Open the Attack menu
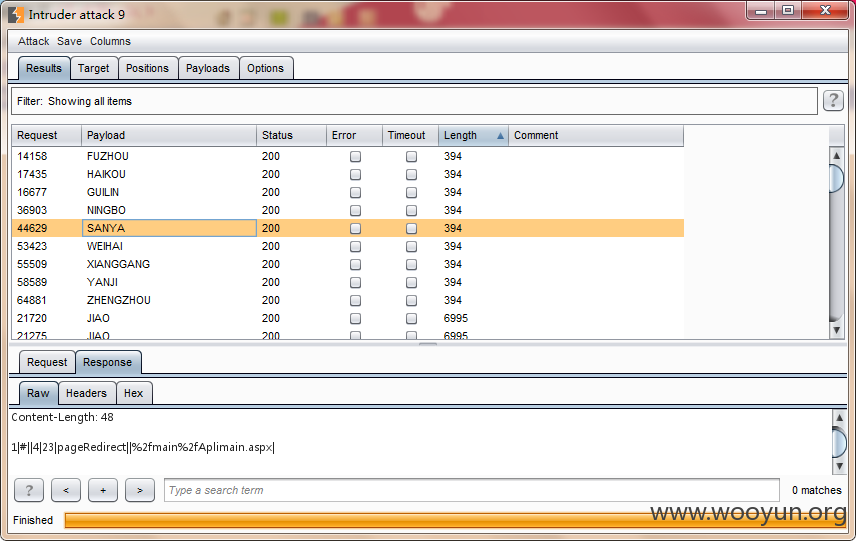856x541 pixels. [33, 41]
